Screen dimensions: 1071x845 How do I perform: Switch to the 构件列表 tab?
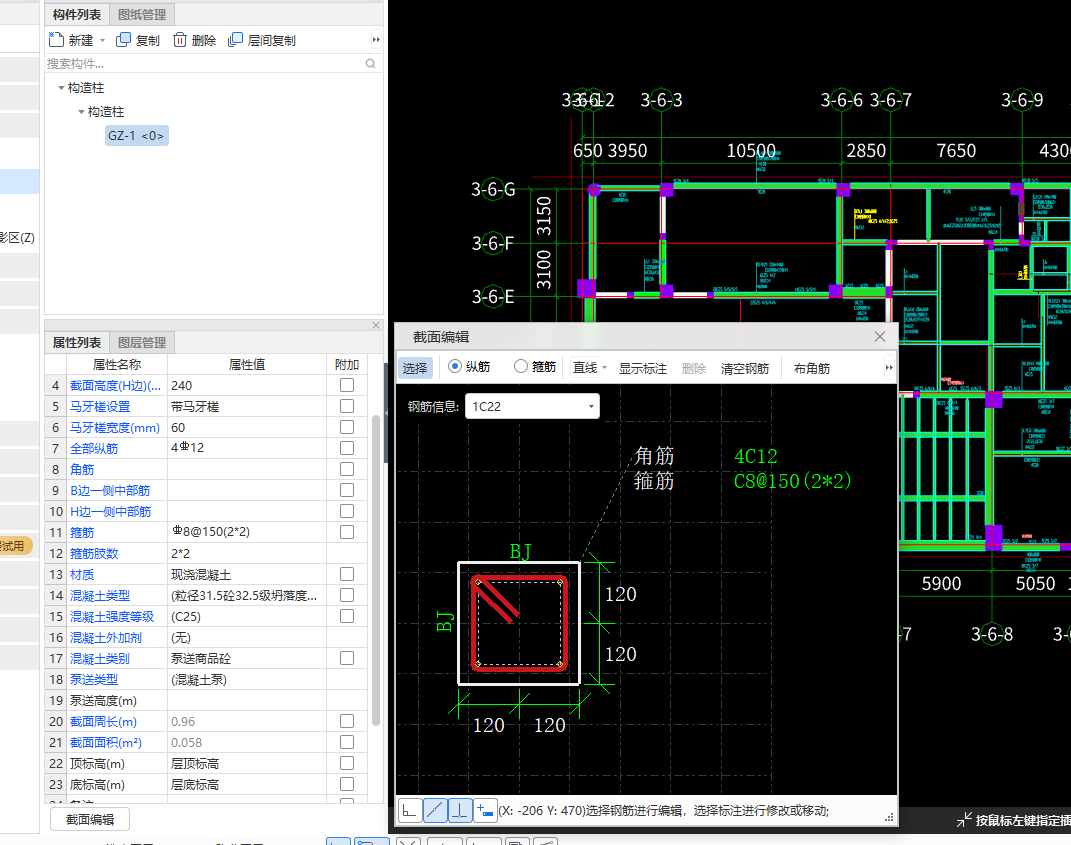click(x=76, y=14)
